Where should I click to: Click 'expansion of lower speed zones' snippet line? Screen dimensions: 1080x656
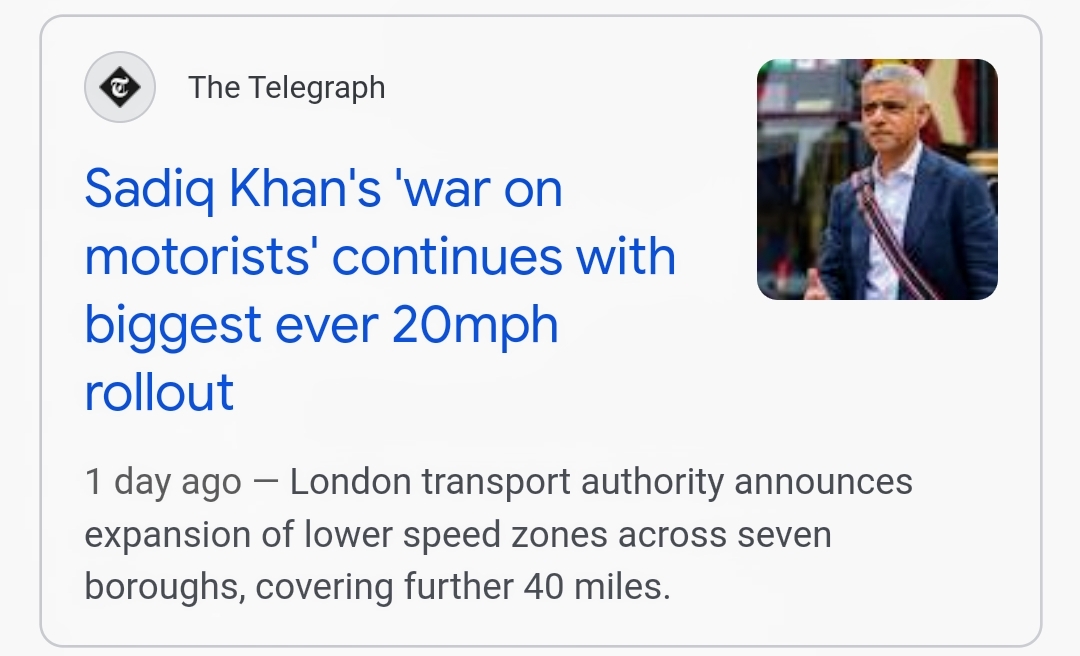point(346,535)
